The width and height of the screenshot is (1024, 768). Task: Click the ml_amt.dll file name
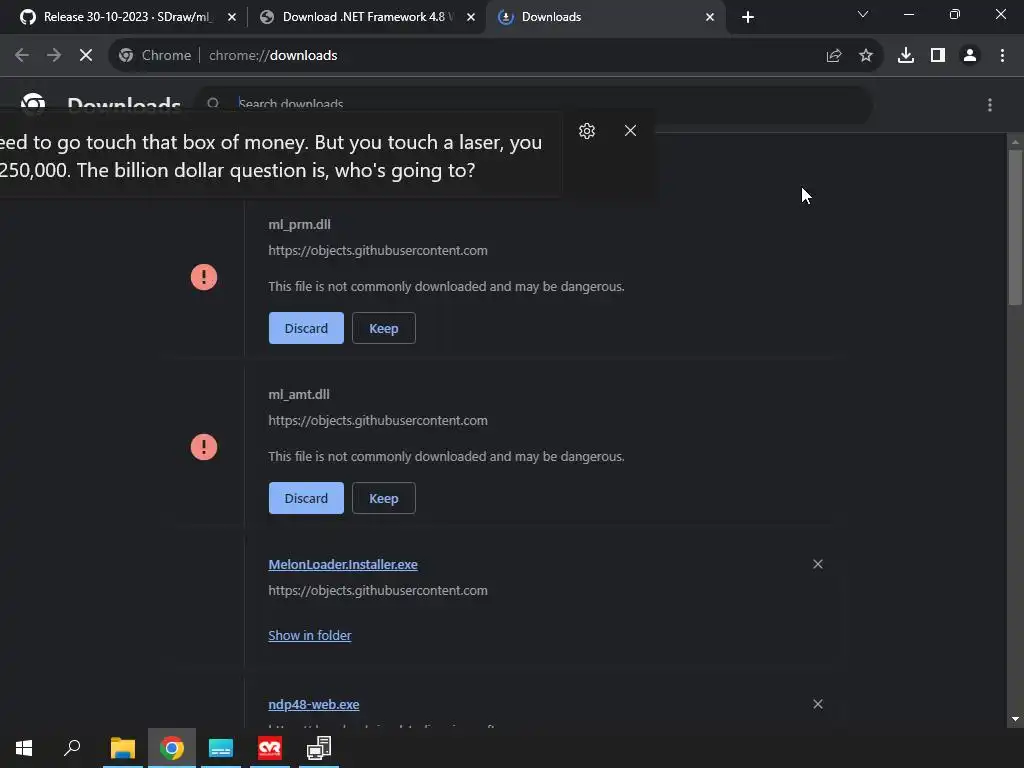click(299, 394)
